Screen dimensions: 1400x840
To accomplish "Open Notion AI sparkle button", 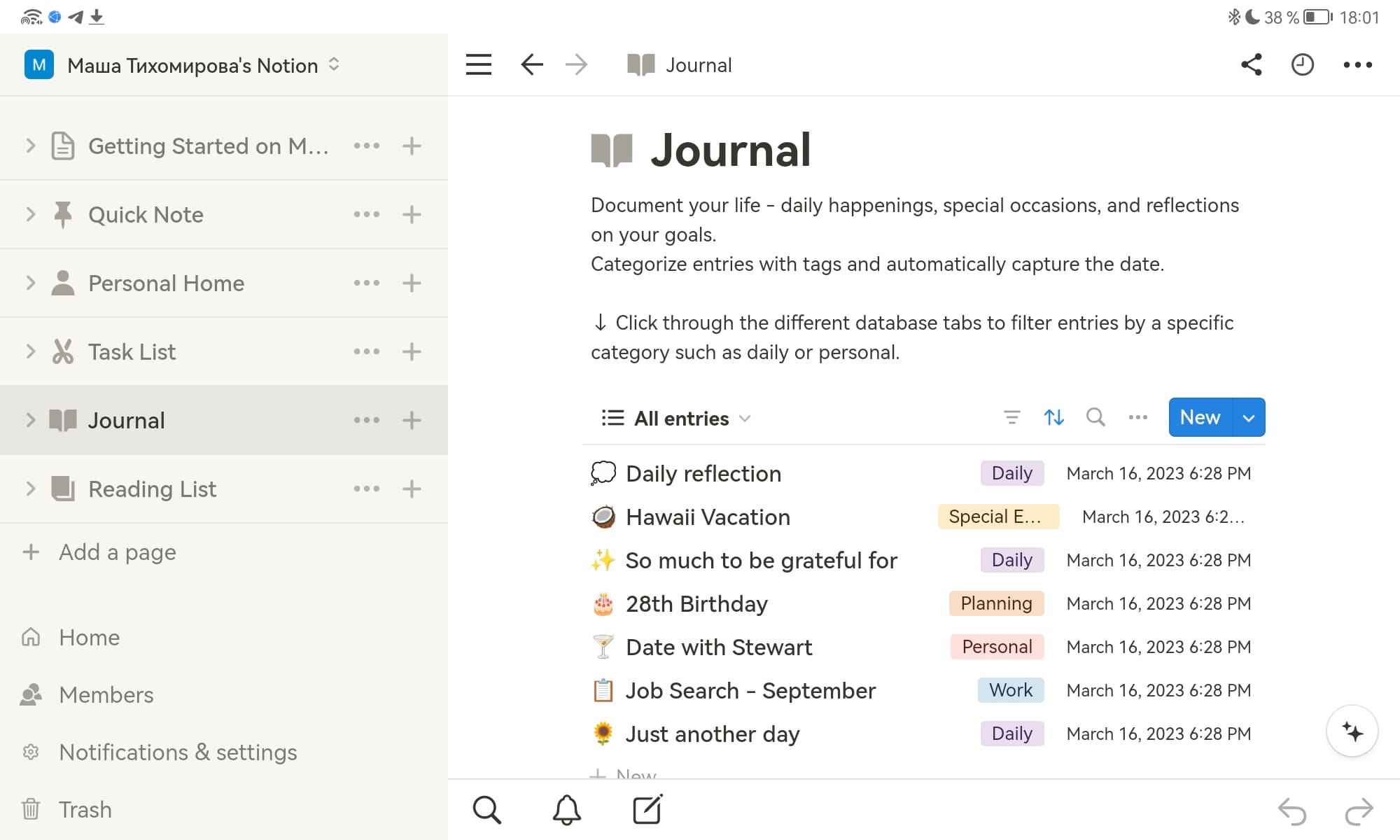I will [x=1352, y=731].
